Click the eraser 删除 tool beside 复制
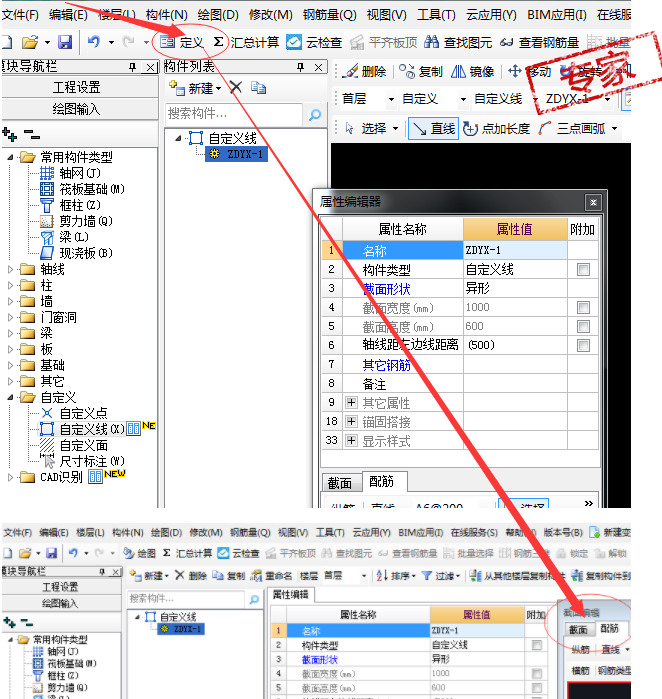The height and width of the screenshot is (699, 662). coord(363,71)
